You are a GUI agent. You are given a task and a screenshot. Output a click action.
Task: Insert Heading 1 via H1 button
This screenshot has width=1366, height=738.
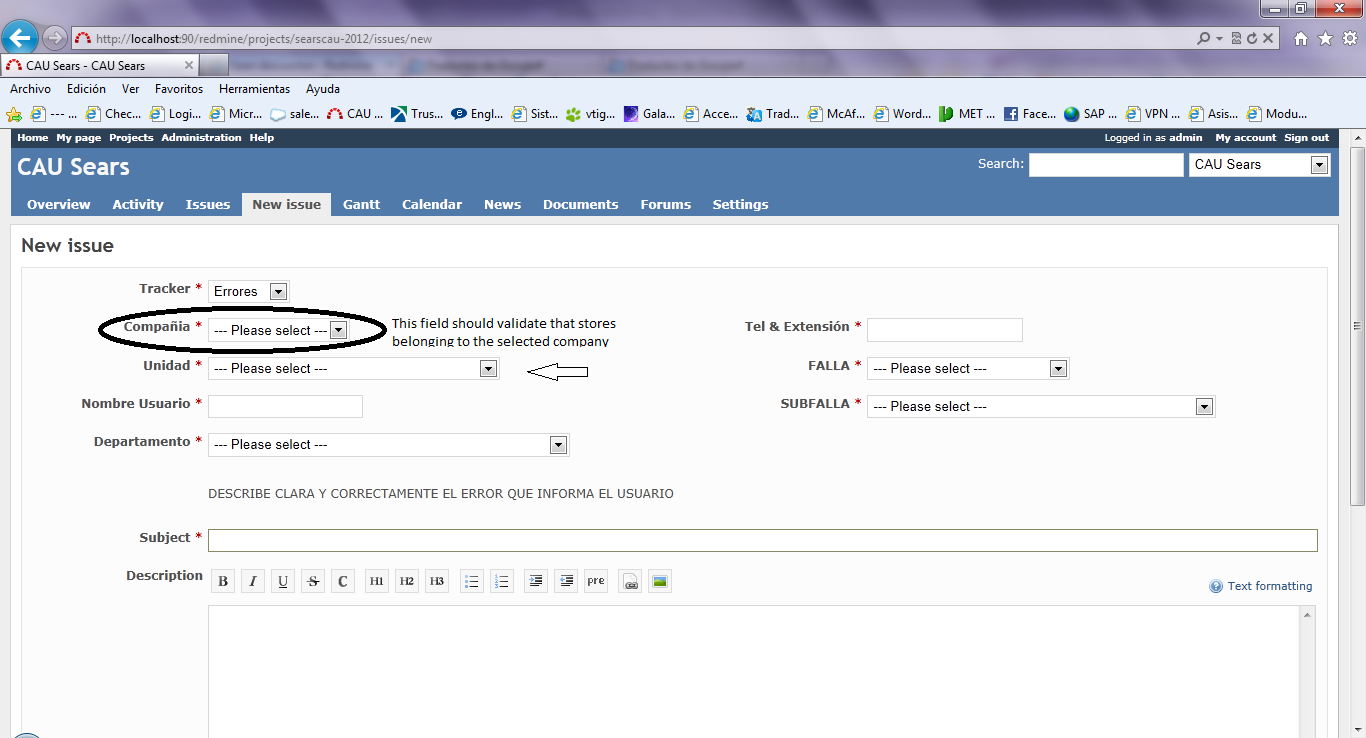(x=377, y=581)
